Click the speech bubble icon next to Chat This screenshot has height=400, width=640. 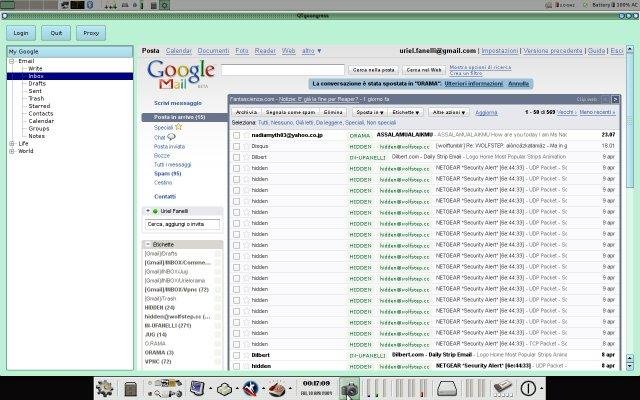171,137
